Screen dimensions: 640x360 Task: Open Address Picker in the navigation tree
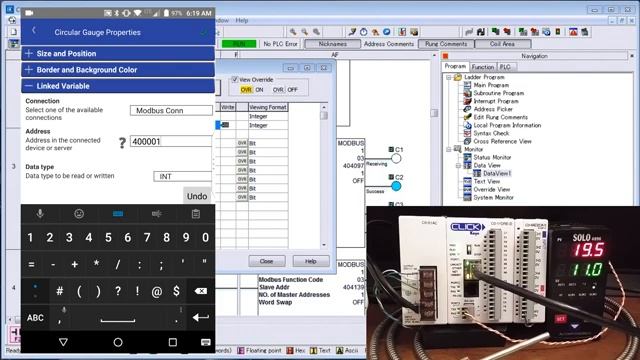493,109
